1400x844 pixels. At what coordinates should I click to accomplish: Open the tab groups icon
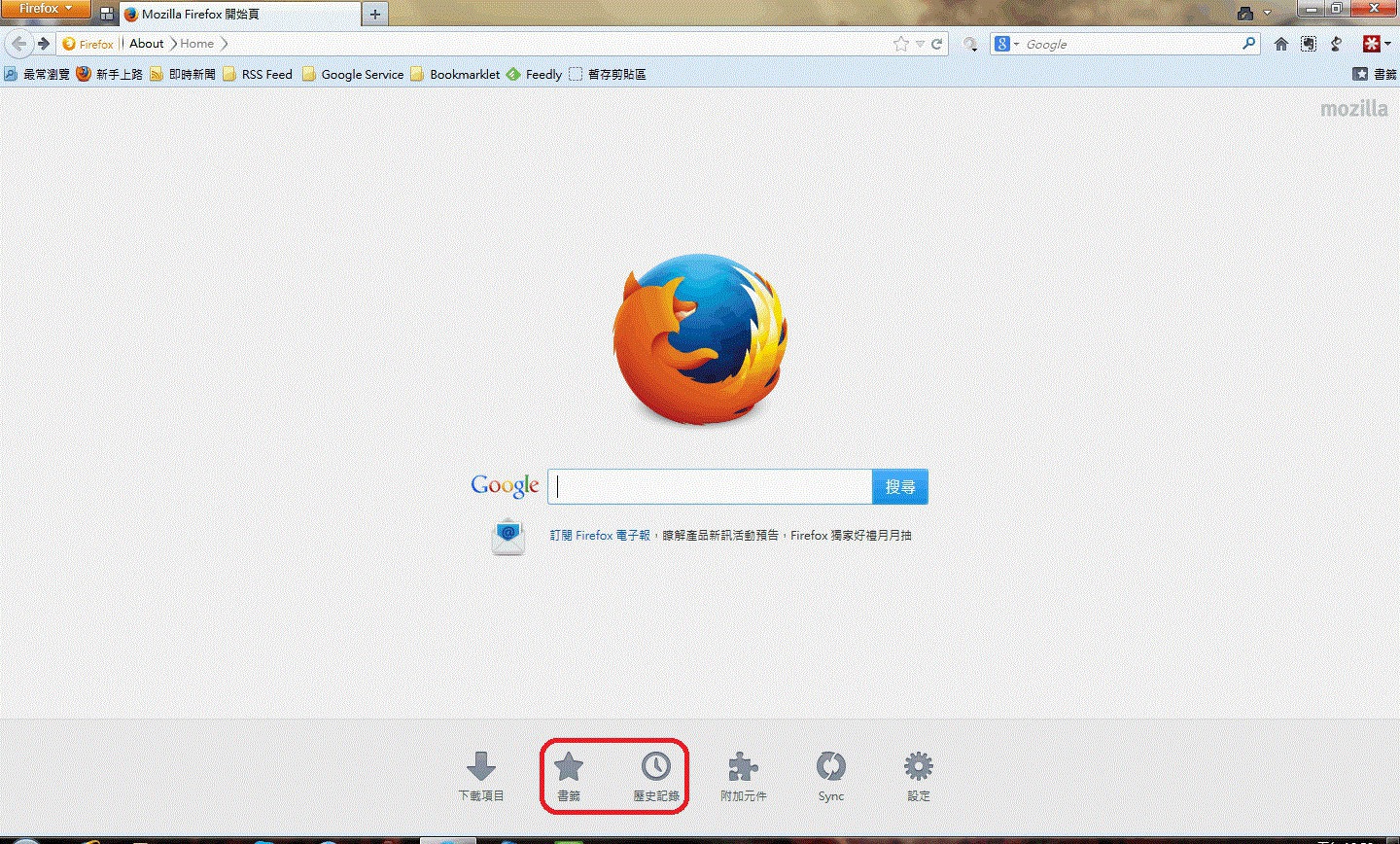pos(108,15)
